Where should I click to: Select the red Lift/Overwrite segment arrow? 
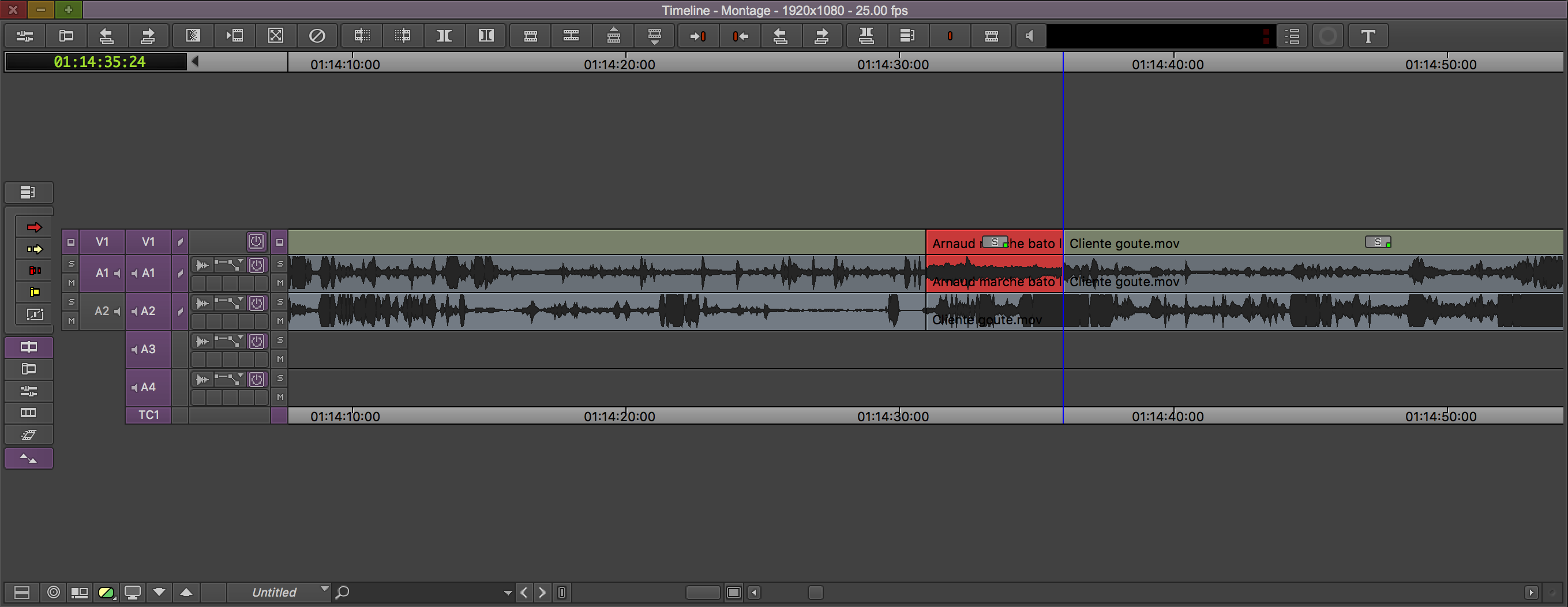34,227
